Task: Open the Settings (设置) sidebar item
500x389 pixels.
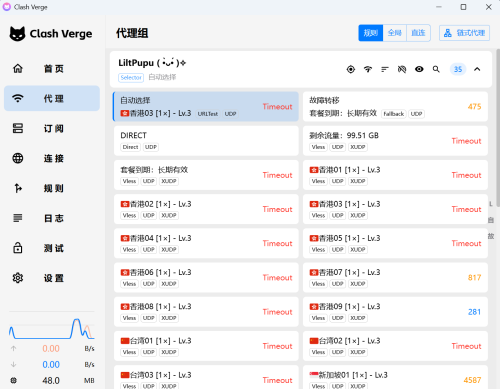Action: point(52,278)
